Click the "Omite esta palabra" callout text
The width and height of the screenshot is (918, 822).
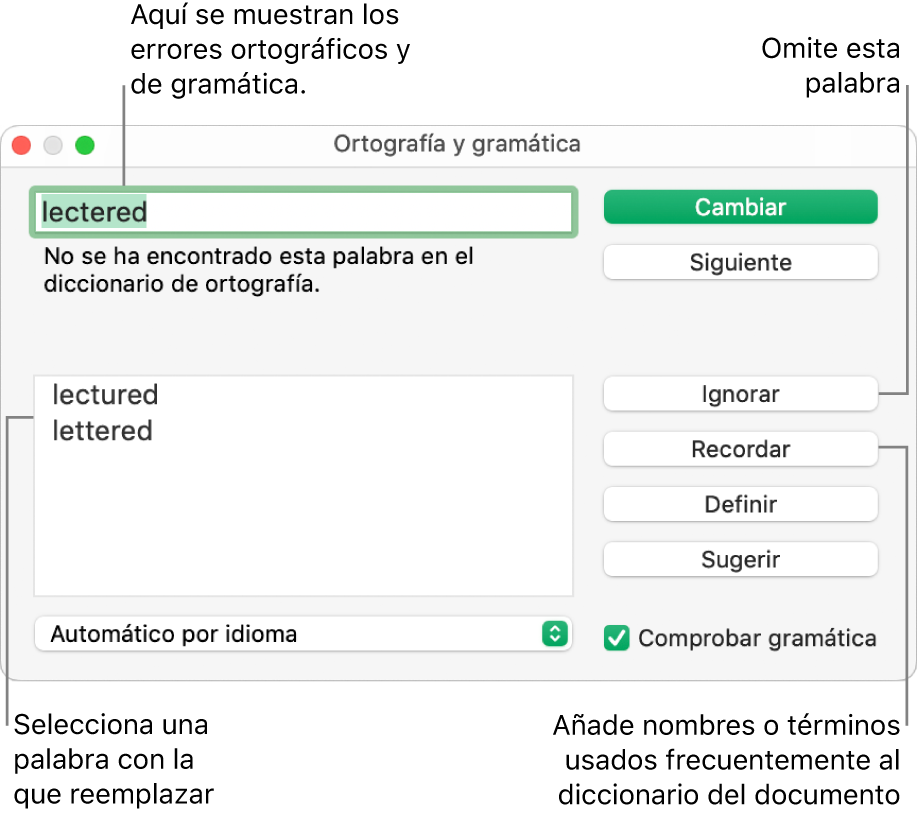830,66
